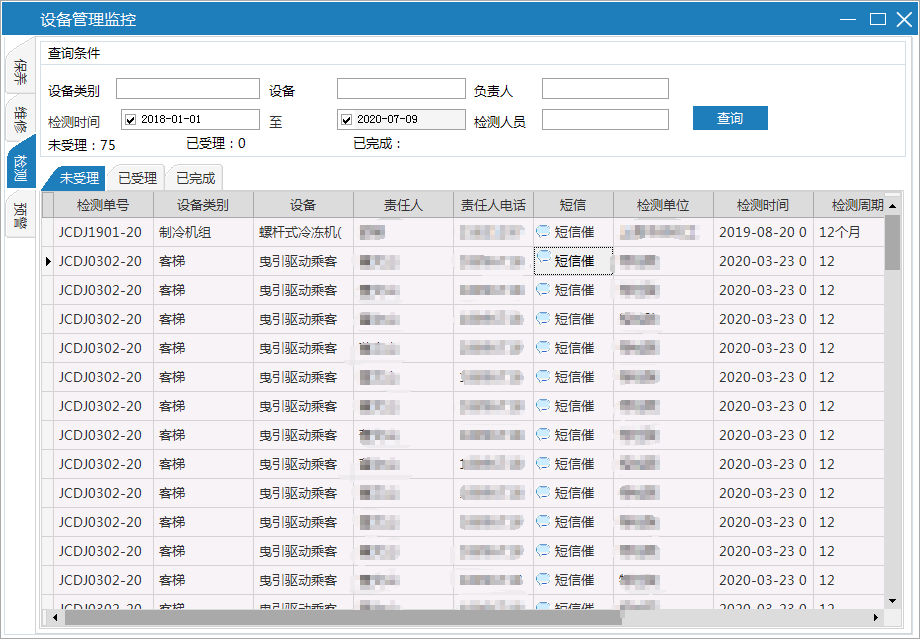The width and height of the screenshot is (920, 639).
Task: Open the 预警 side tab
Action: (21, 214)
